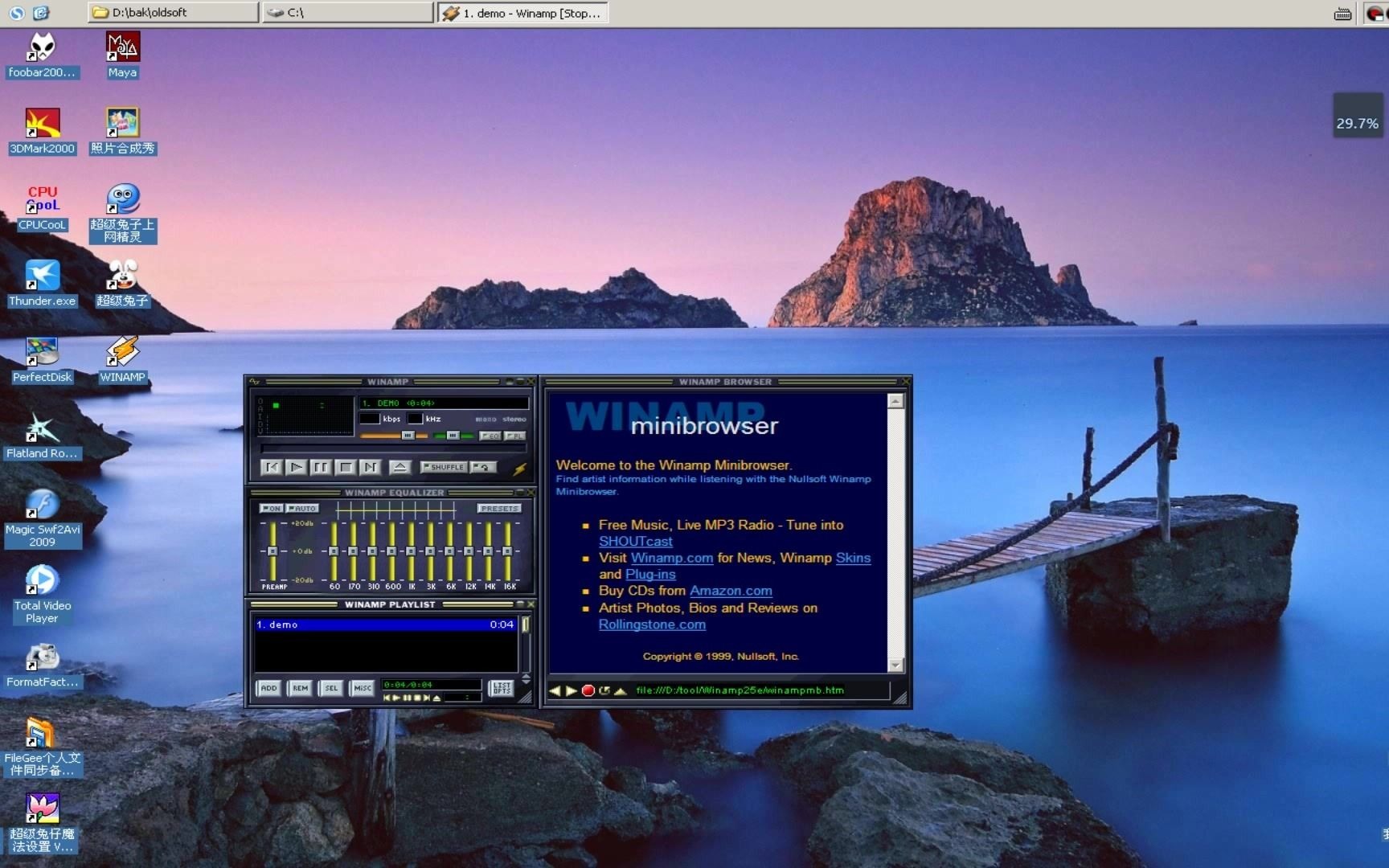Click the reload icon in the minibrowser
The image size is (1389, 868).
604,690
